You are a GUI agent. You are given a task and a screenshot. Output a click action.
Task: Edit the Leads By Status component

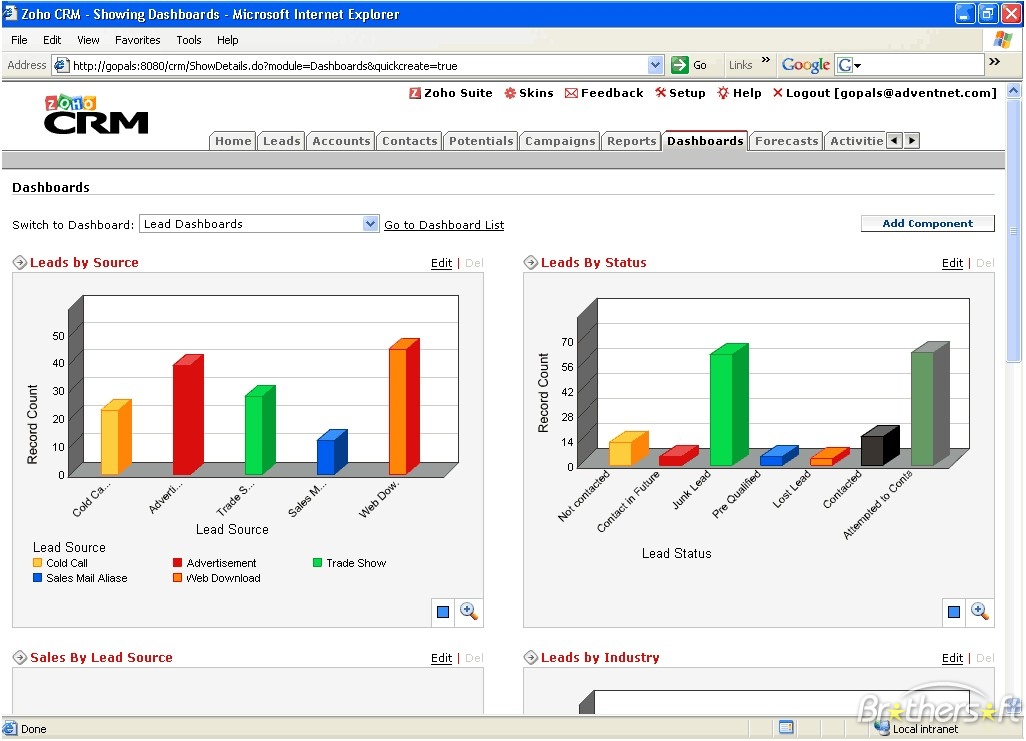click(952, 262)
